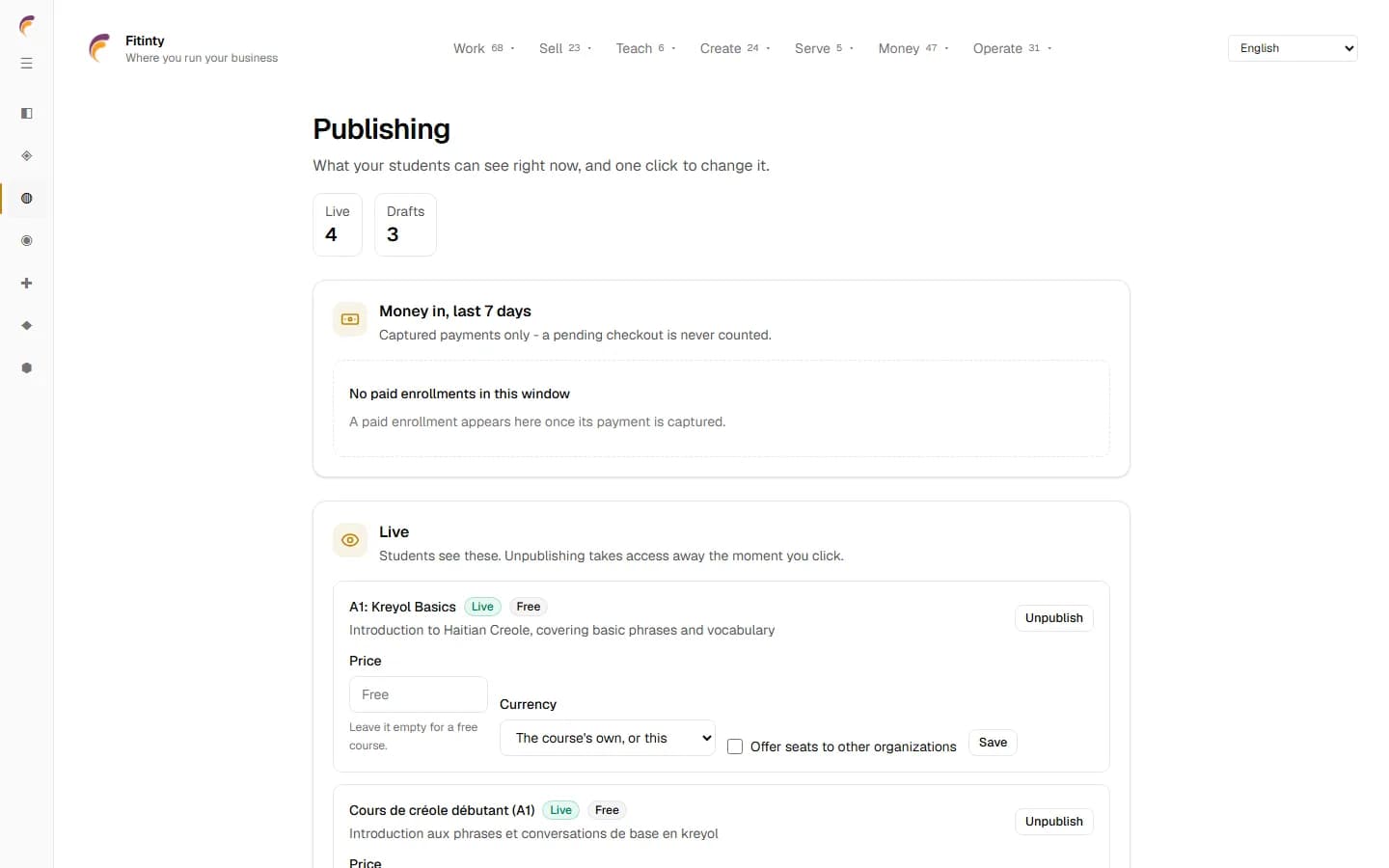Click the banknote icon next to Money in
The height and width of the screenshot is (868, 1389).
[350, 319]
